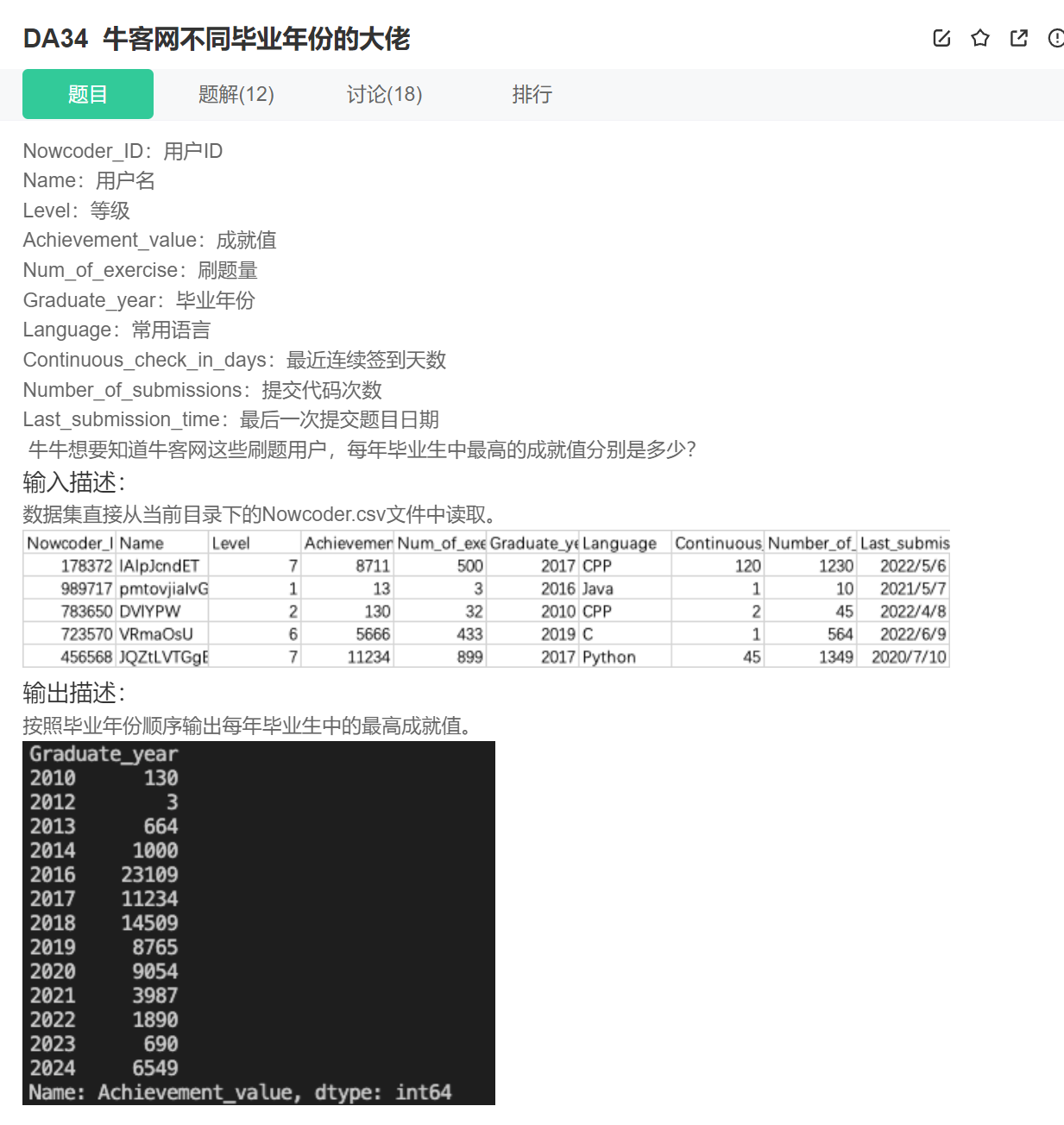The height and width of the screenshot is (1125, 1064).
Task: Click the output row 2016 23109
Action: click(104, 875)
